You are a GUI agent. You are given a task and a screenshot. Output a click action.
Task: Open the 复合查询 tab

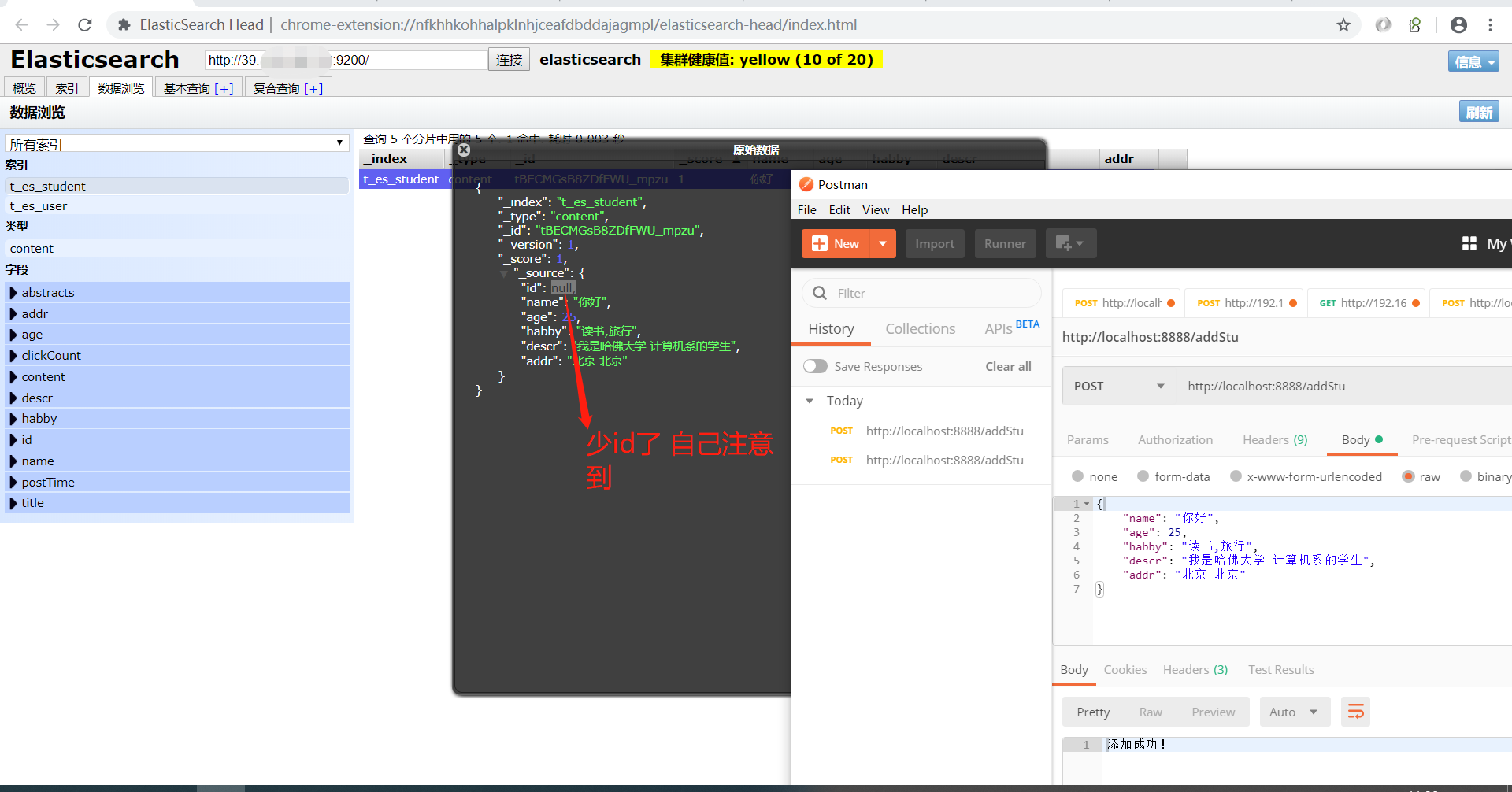[288, 88]
